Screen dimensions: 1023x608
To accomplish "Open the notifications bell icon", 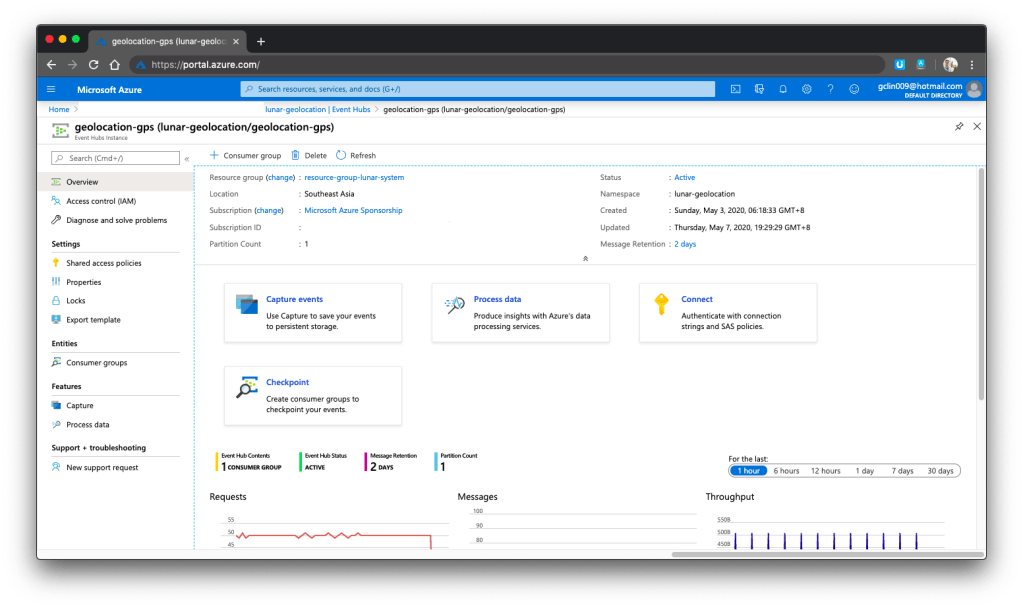I will 783,89.
